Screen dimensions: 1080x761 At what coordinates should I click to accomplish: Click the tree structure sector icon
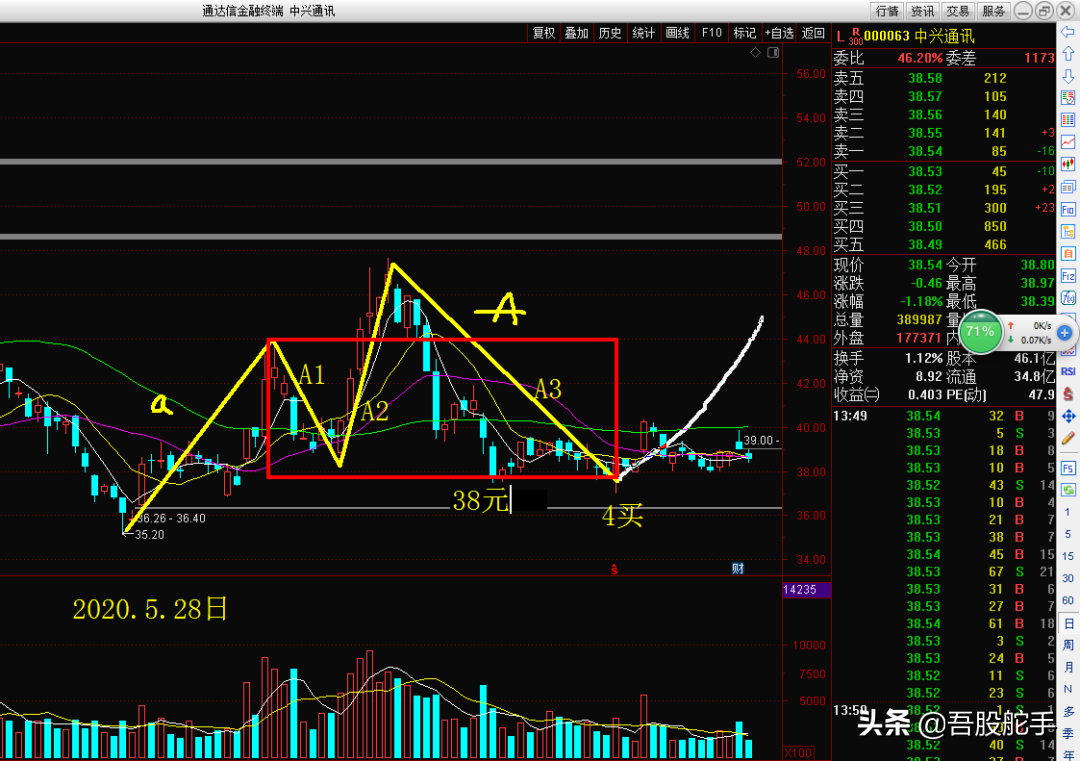coord(1068,231)
